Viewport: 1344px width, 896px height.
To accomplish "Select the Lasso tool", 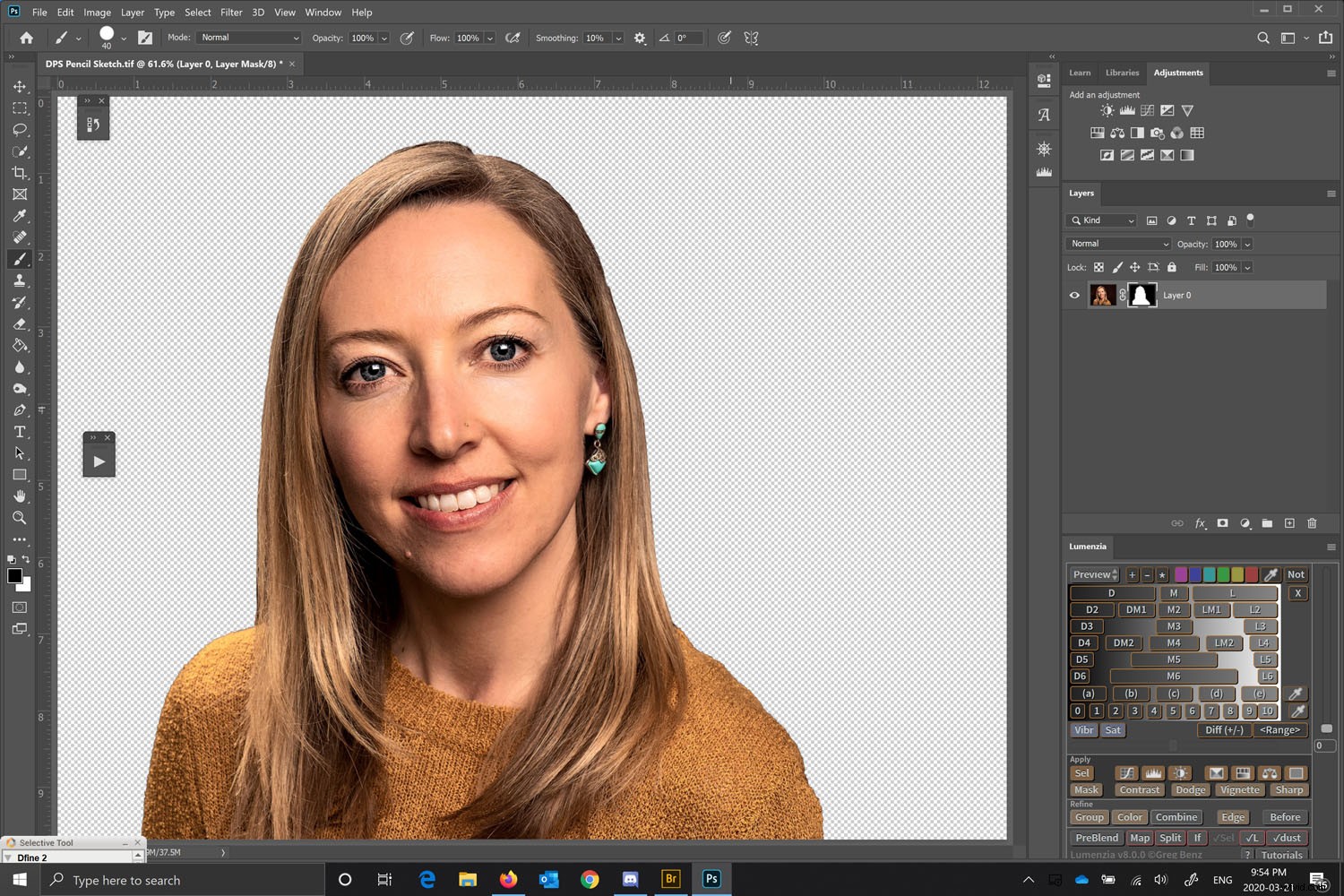I will [x=20, y=129].
